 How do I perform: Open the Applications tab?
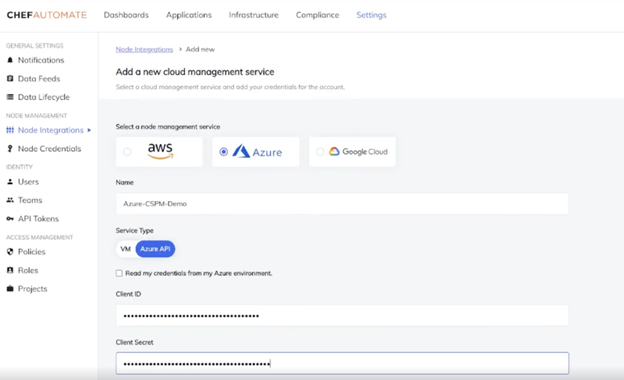[x=189, y=15]
